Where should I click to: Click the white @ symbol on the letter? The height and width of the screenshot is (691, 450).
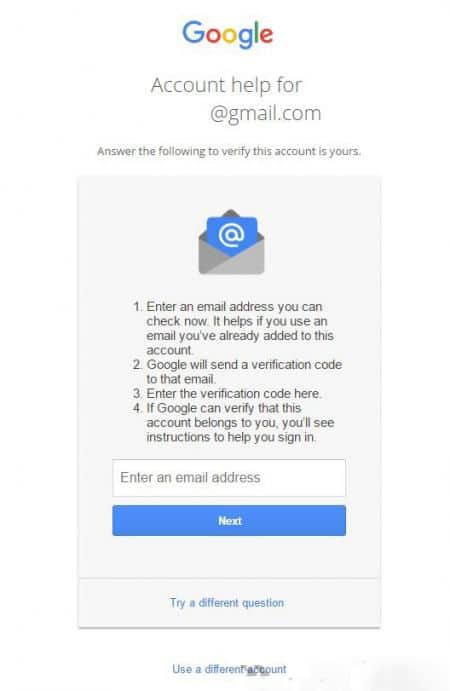(x=231, y=235)
